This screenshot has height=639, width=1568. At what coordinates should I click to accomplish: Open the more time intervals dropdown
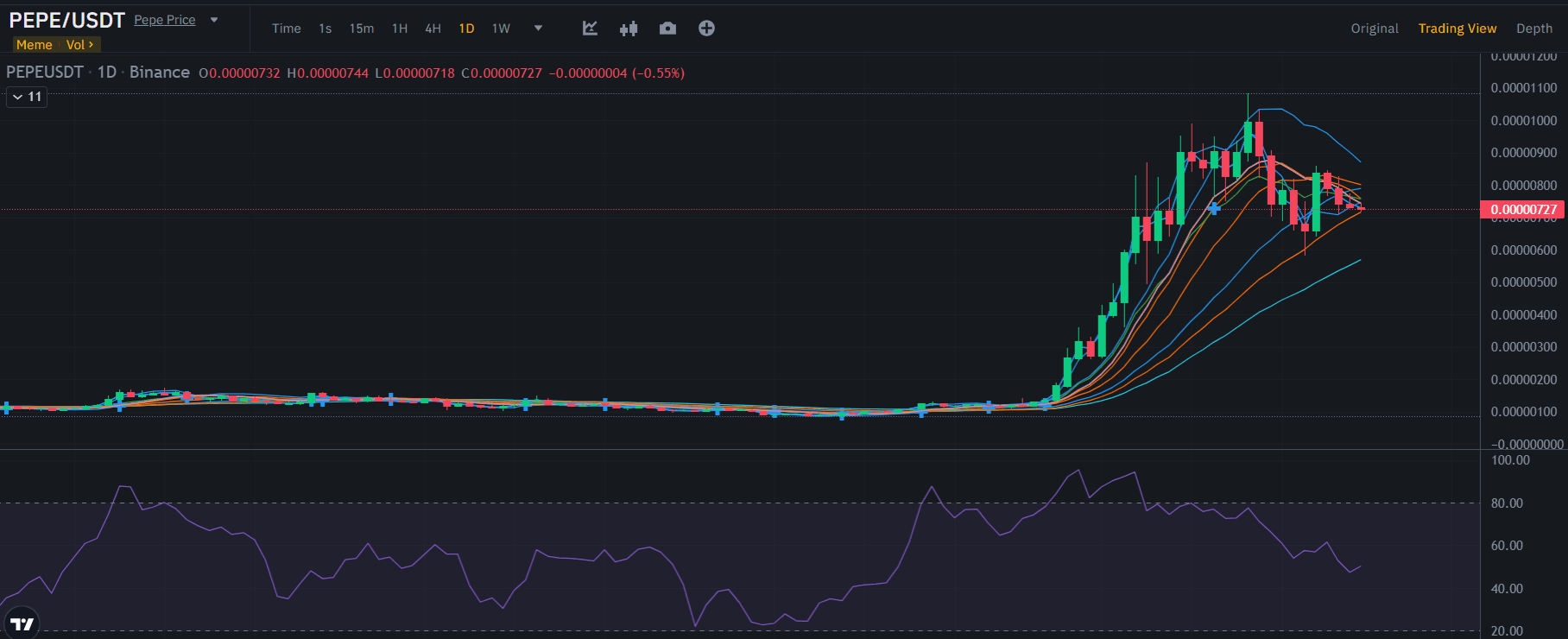coord(538,28)
